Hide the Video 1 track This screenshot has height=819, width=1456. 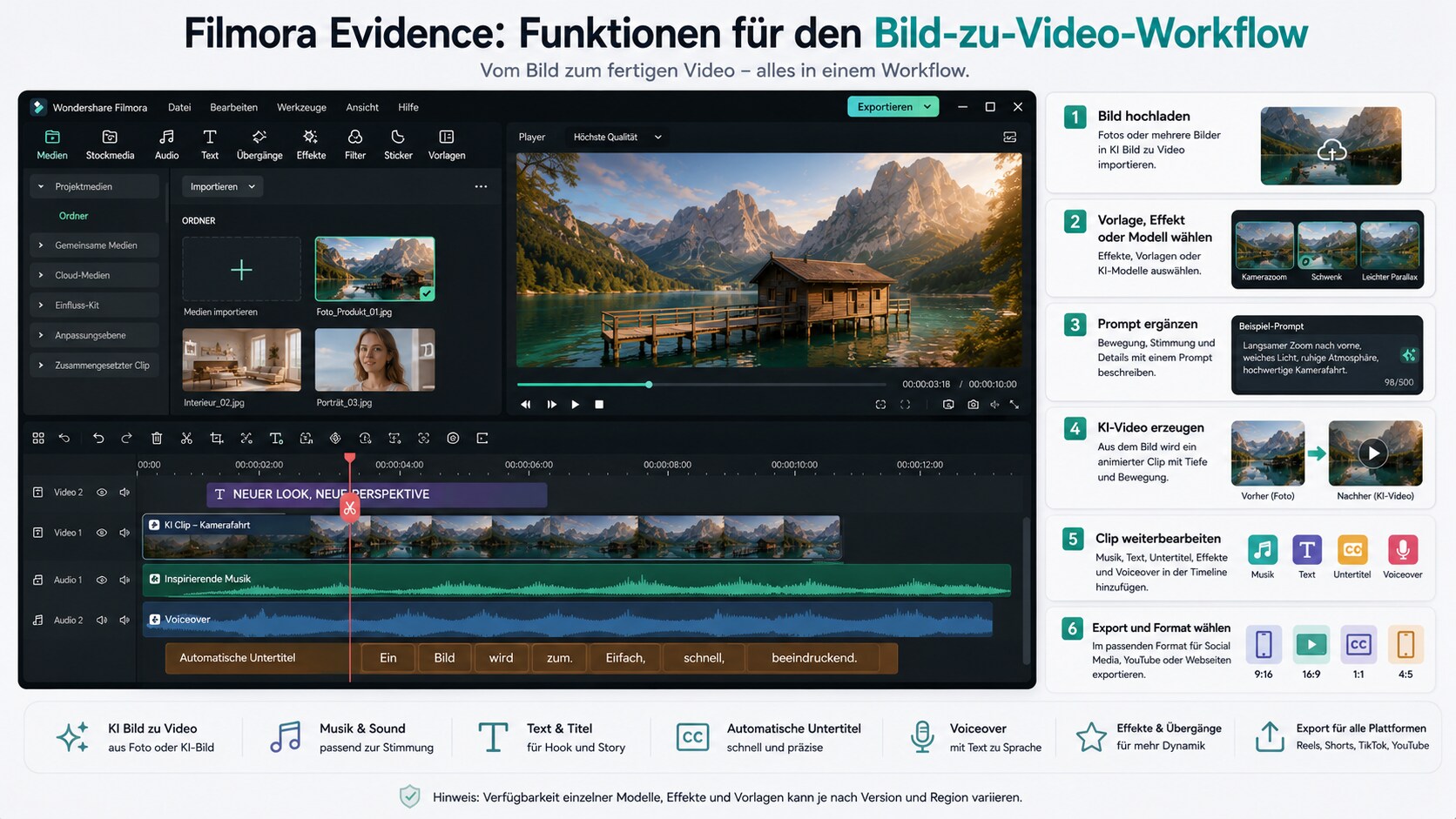click(x=102, y=533)
